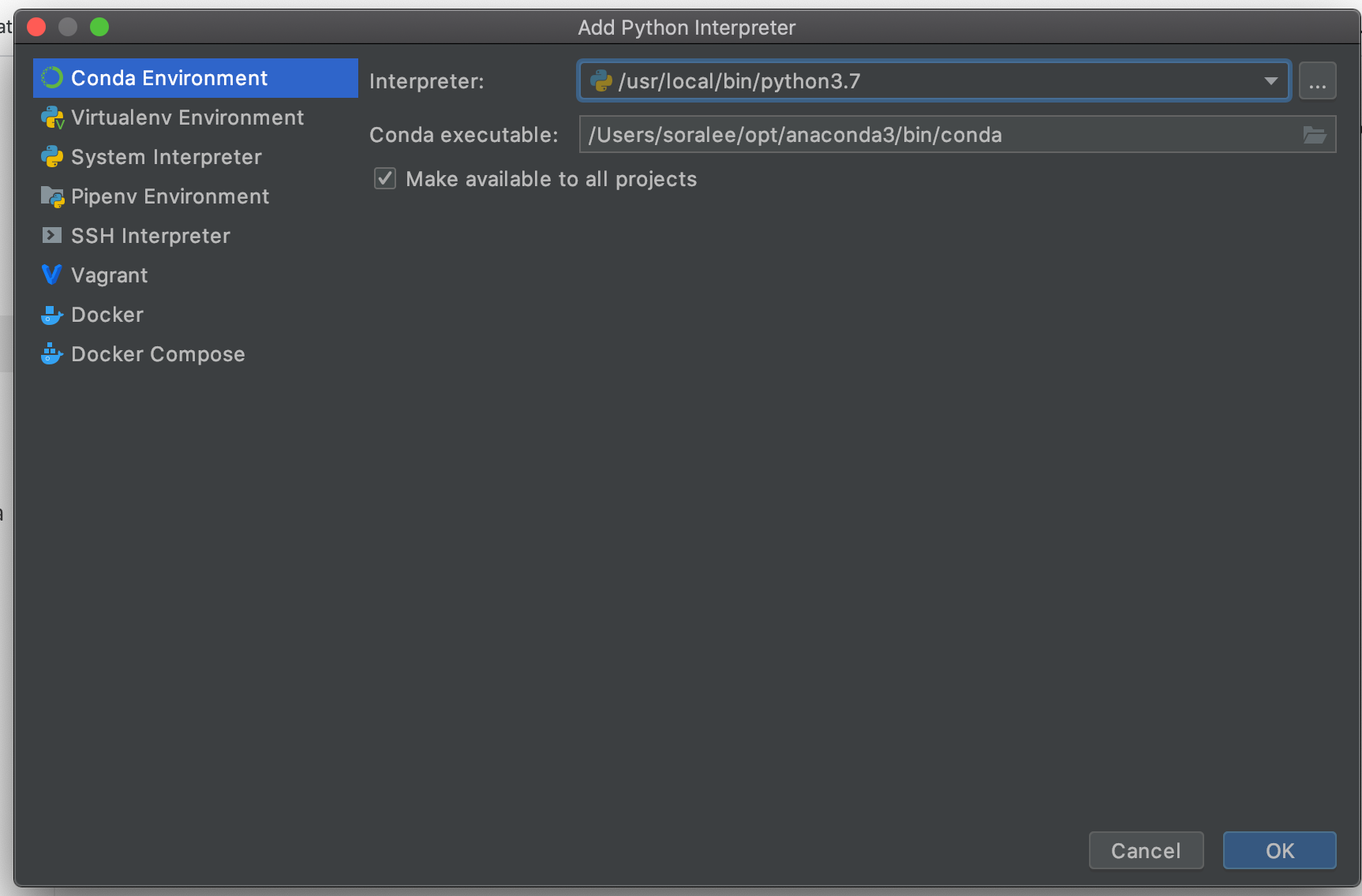Close the Add Python Interpreter dialog
This screenshot has height=896, width=1362.
pyautogui.click(x=36, y=27)
